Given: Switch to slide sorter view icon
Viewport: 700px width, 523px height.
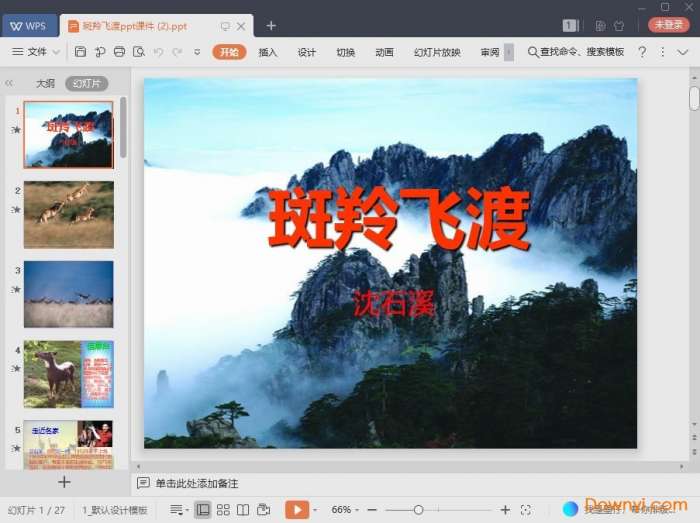Looking at the screenshot, I should pyautogui.click(x=223, y=510).
